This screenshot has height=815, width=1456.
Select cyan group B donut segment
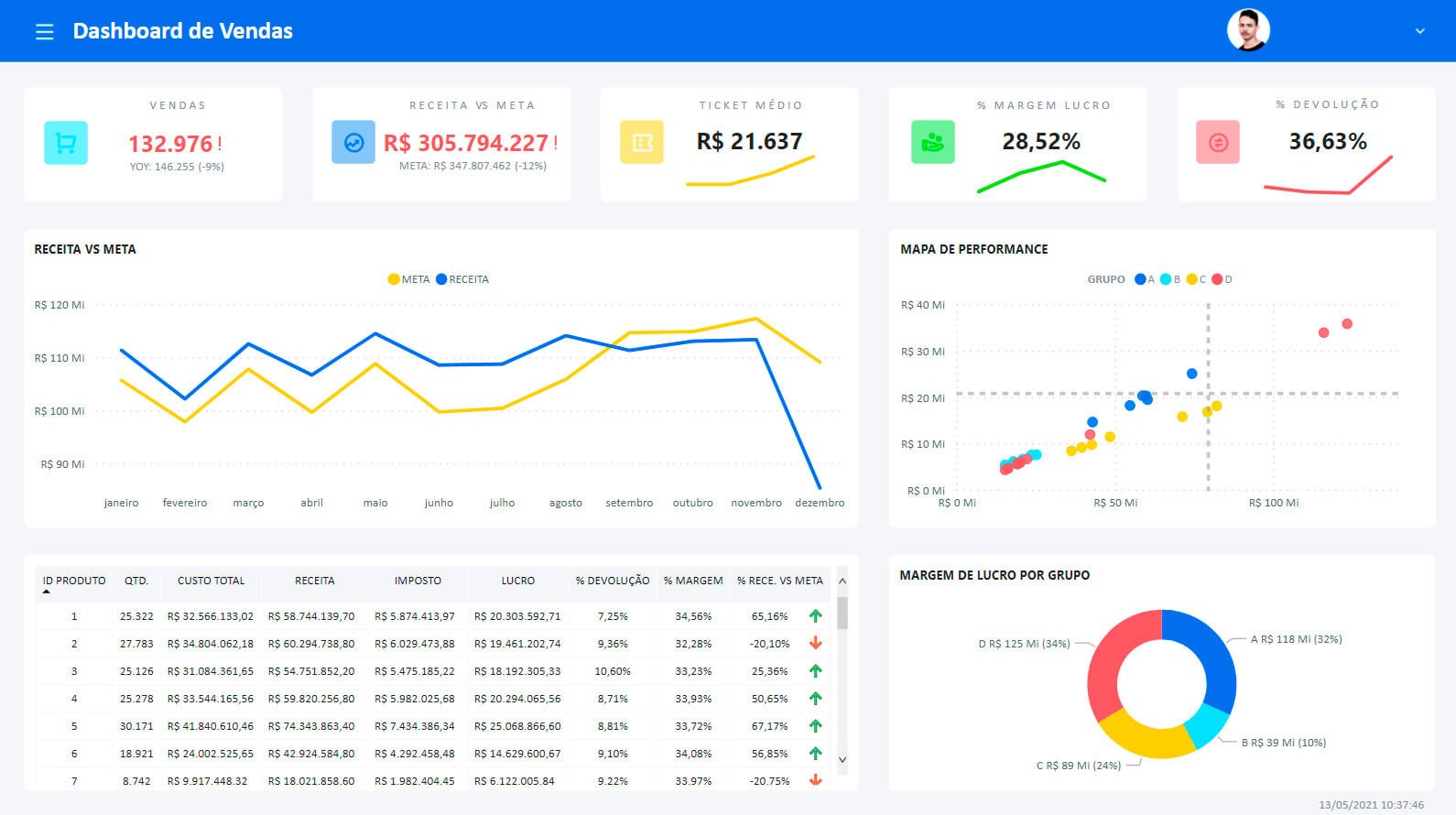(x=1209, y=725)
